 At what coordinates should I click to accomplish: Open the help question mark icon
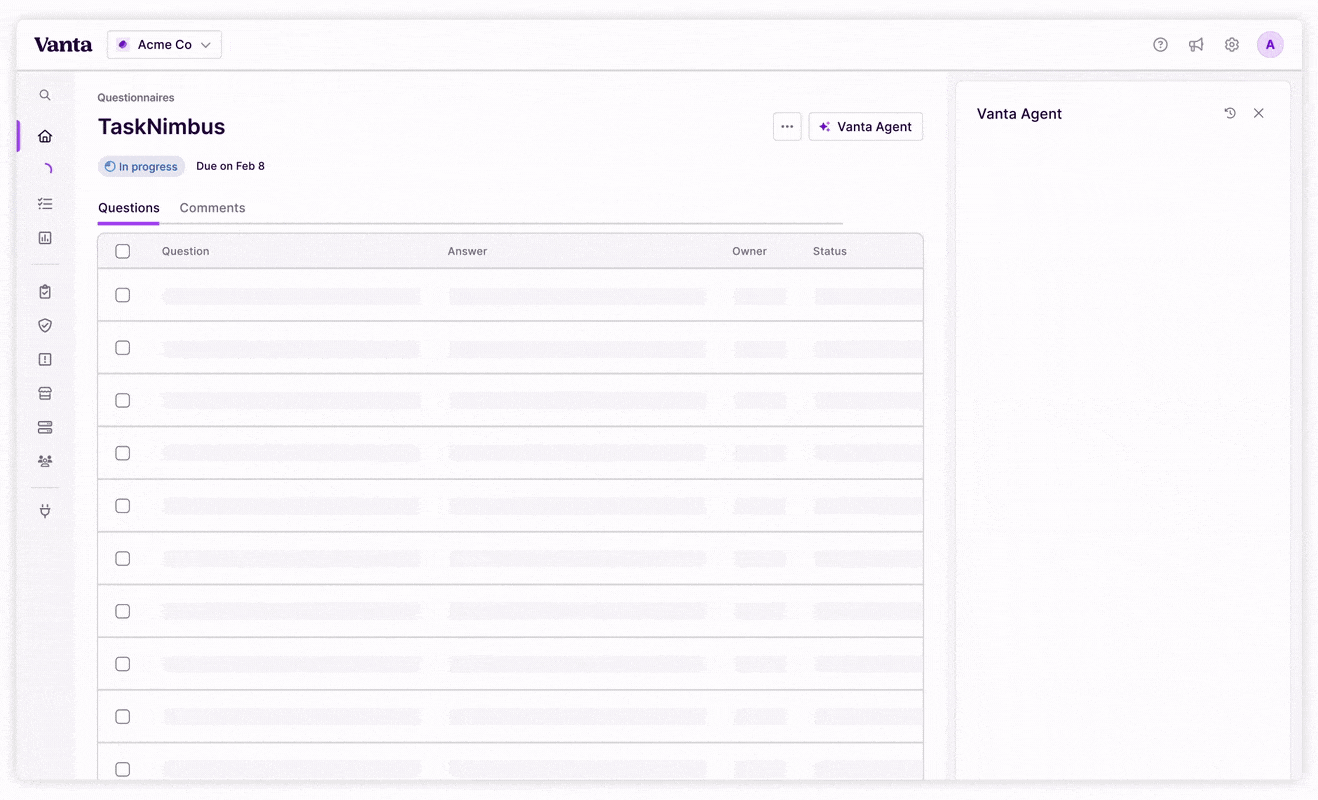(x=1160, y=45)
